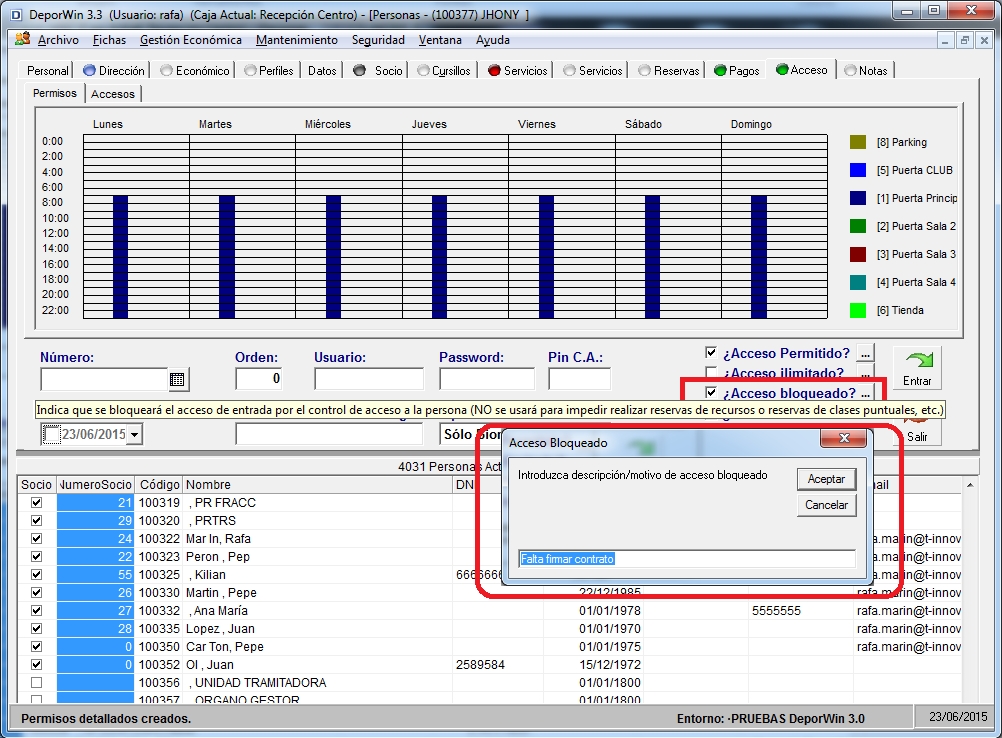Select the row Peron, Pep
1002x738 pixels.
tap(489, 557)
